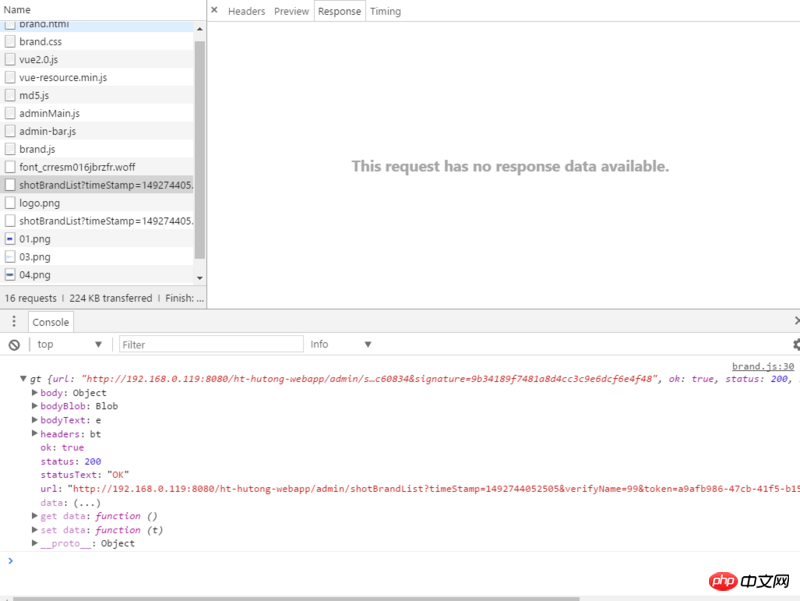
Task: Click the file icon beside adminMain.js
Action: (x=10, y=113)
